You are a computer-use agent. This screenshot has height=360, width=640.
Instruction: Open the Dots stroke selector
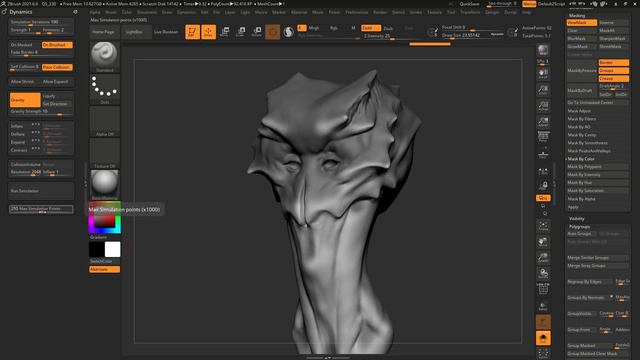pyautogui.click(x=104, y=89)
